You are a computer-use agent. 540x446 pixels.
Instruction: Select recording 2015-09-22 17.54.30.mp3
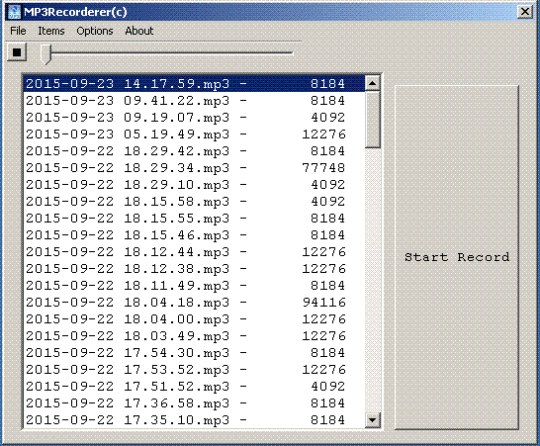click(195, 353)
